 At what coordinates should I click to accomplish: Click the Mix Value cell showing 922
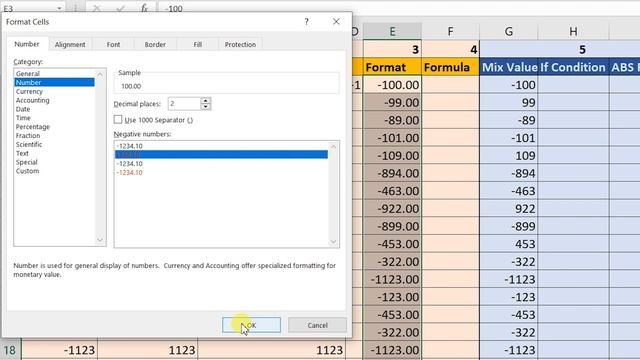tap(509, 209)
